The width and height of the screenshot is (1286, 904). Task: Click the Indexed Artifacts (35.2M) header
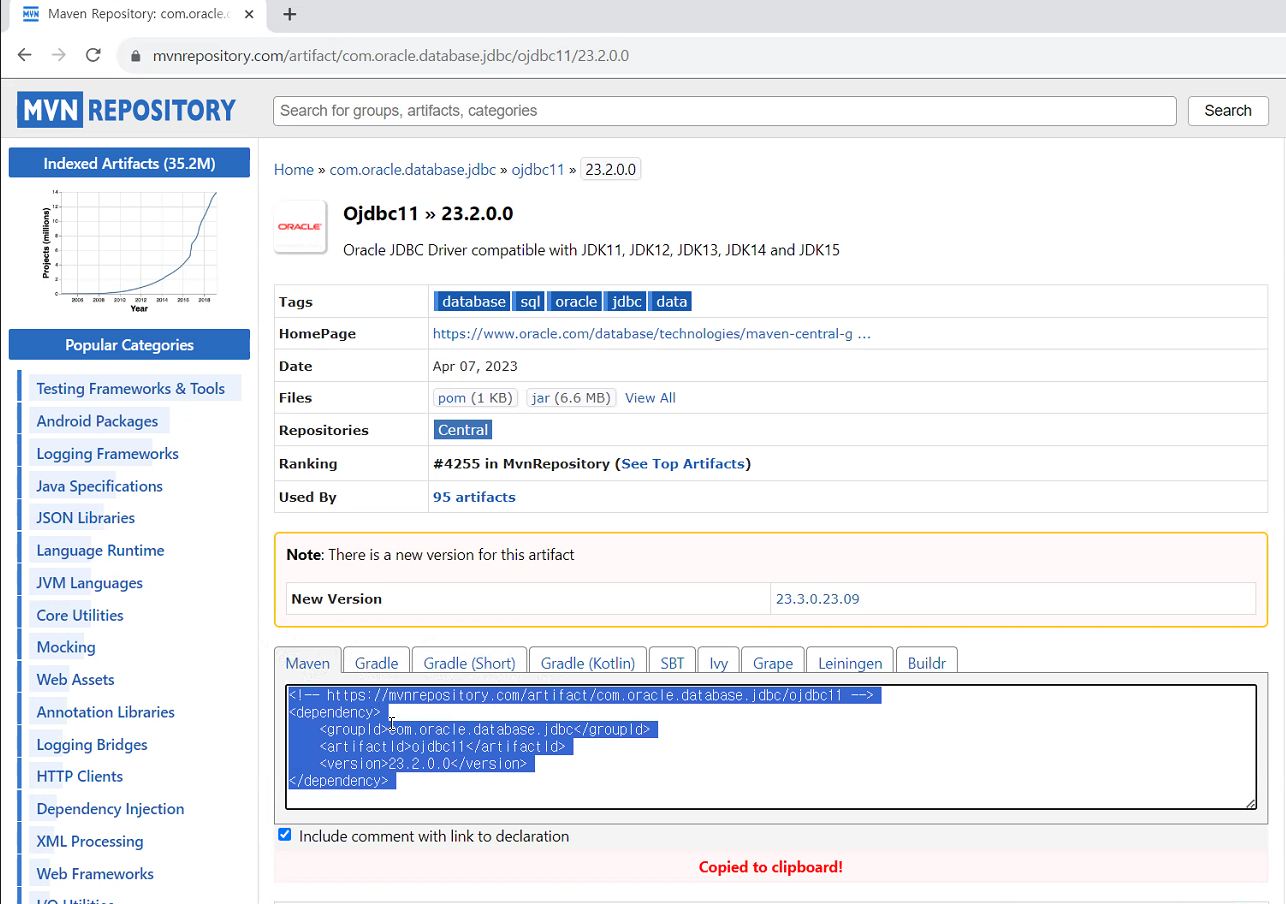(x=129, y=163)
